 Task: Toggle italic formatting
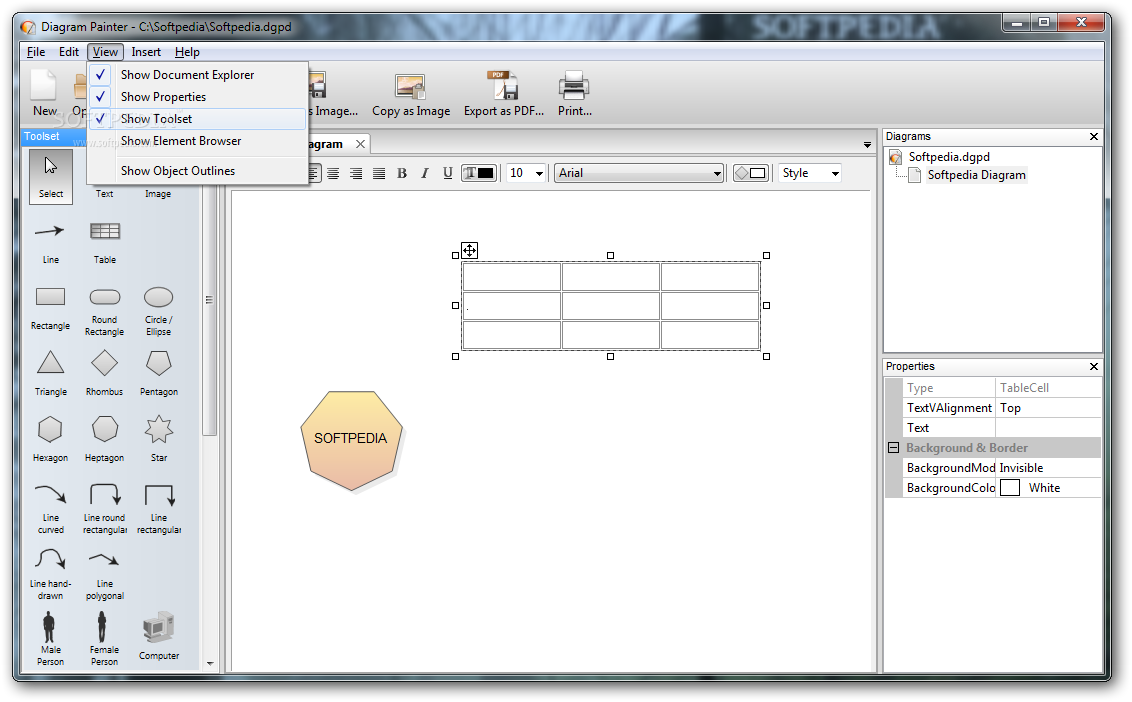pyautogui.click(x=425, y=173)
